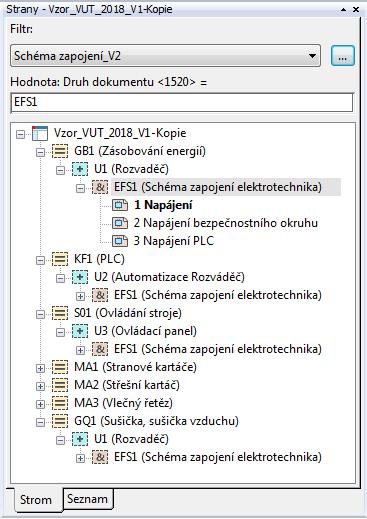The width and height of the screenshot is (367, 519).
Task: Click the mounting location icon under GQ1
Action: tap(80, 439)
